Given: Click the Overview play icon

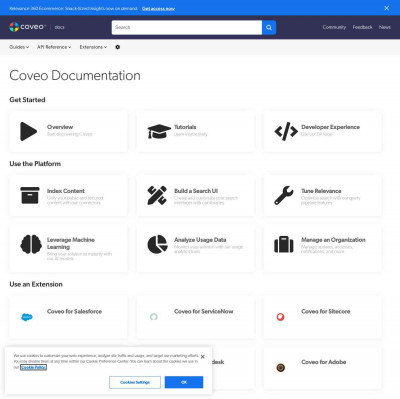Looking at the screenshot, I should [x=29, y=131].
